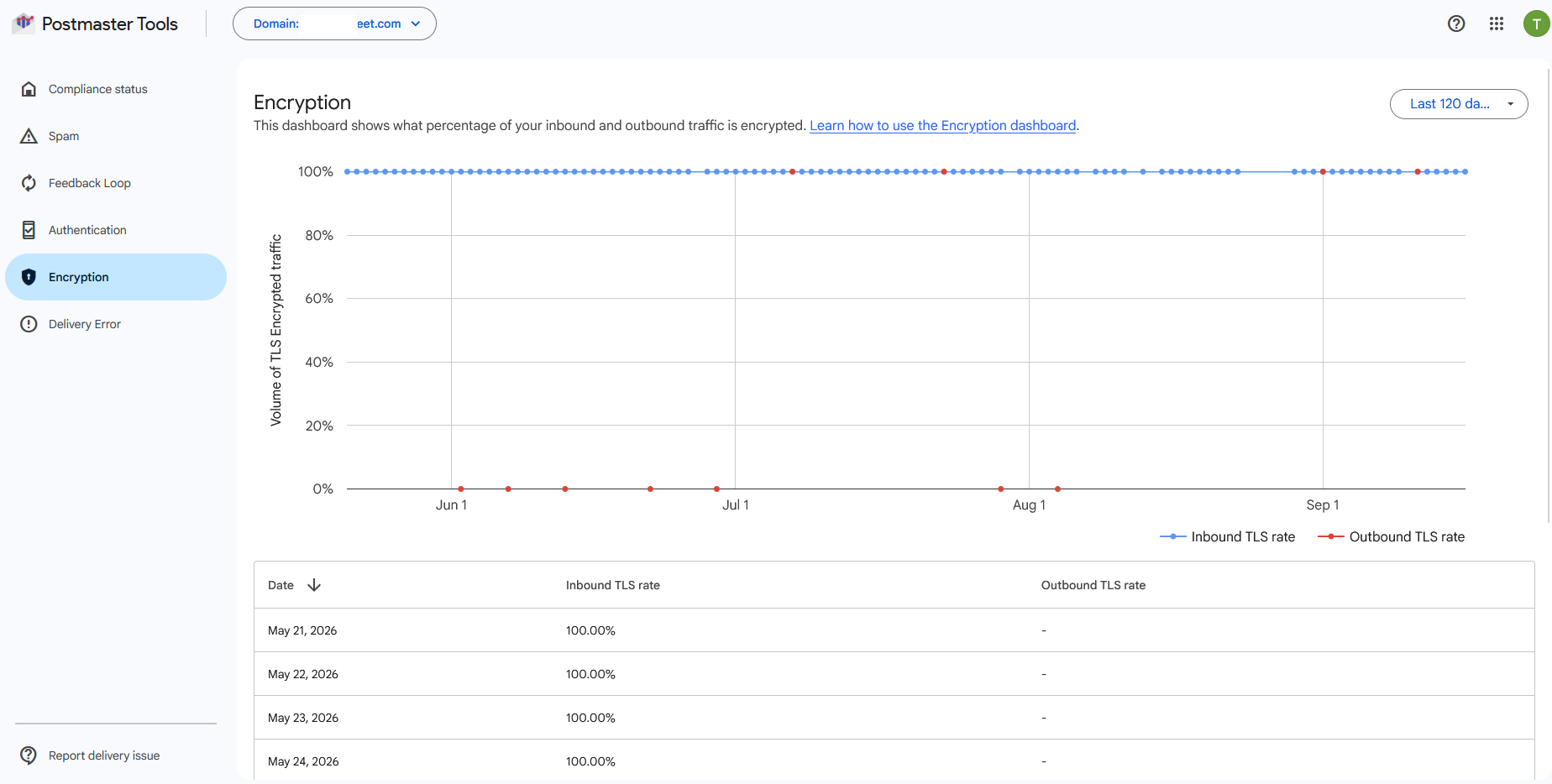1552x784 pixels.
Task: Open the help question mark icon
Action: [1456, 24]
